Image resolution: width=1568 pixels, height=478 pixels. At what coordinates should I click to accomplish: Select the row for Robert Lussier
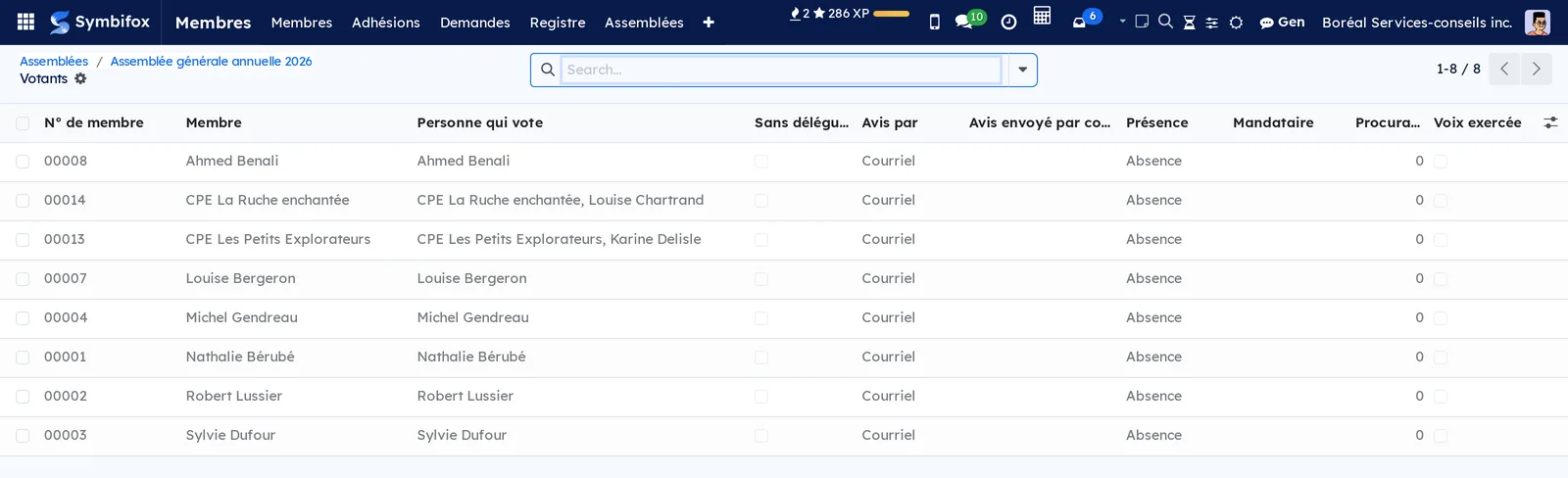23,397
